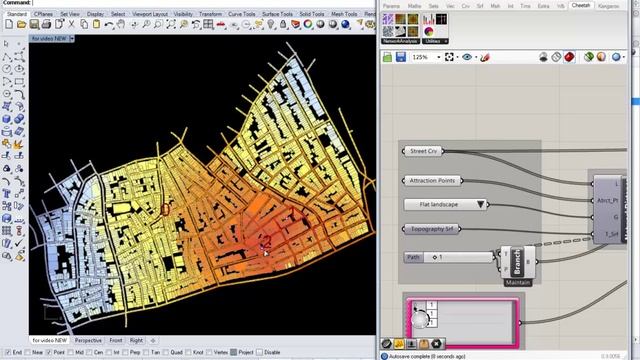Viewport: 640px width, 360px height.
Task: Click the Paste clipboard icon
Action: click(96, 24)
